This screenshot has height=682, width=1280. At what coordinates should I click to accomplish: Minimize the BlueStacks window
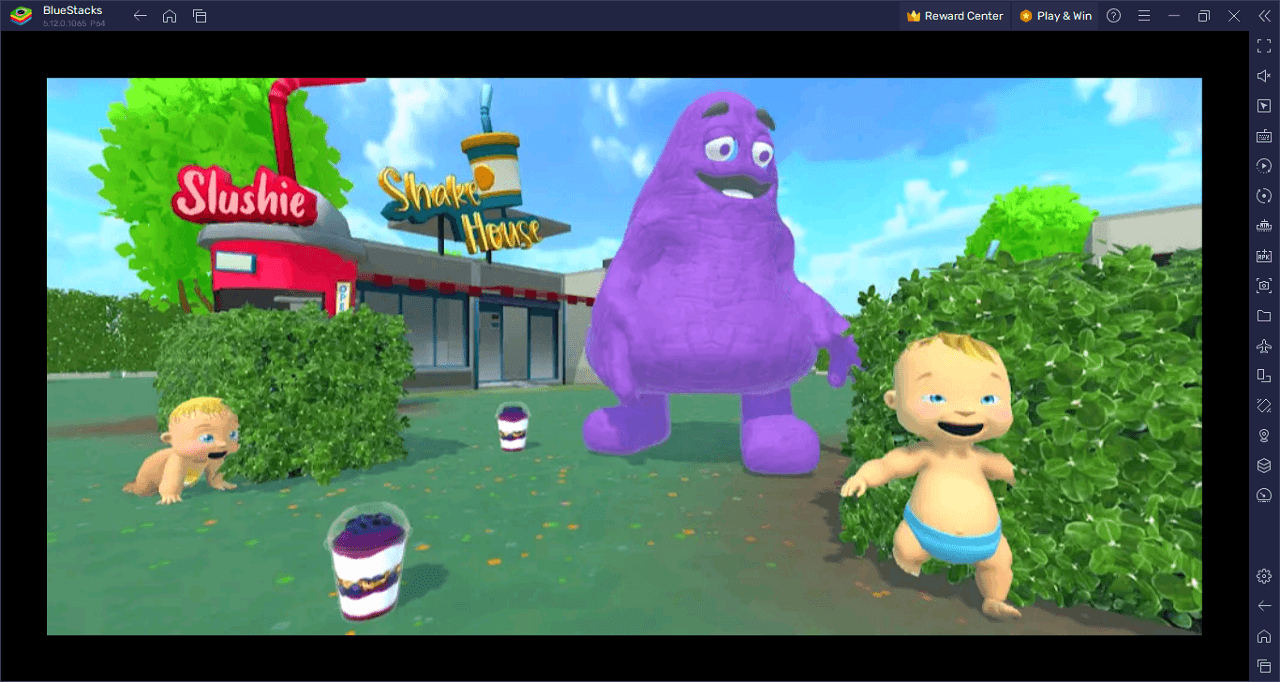[1174, 16]
